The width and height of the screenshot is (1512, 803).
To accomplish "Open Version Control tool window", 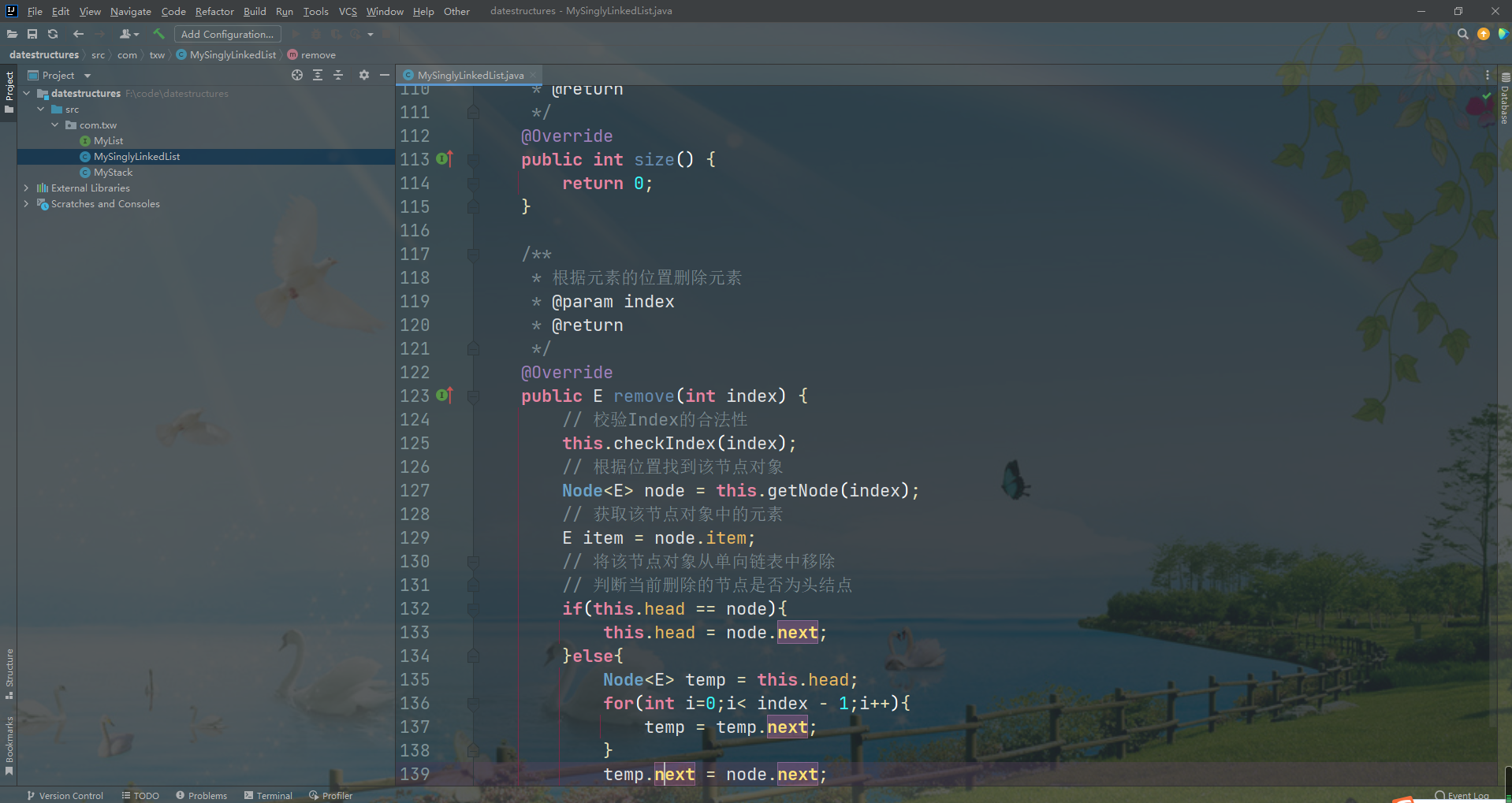I will [x=65, y=795].
